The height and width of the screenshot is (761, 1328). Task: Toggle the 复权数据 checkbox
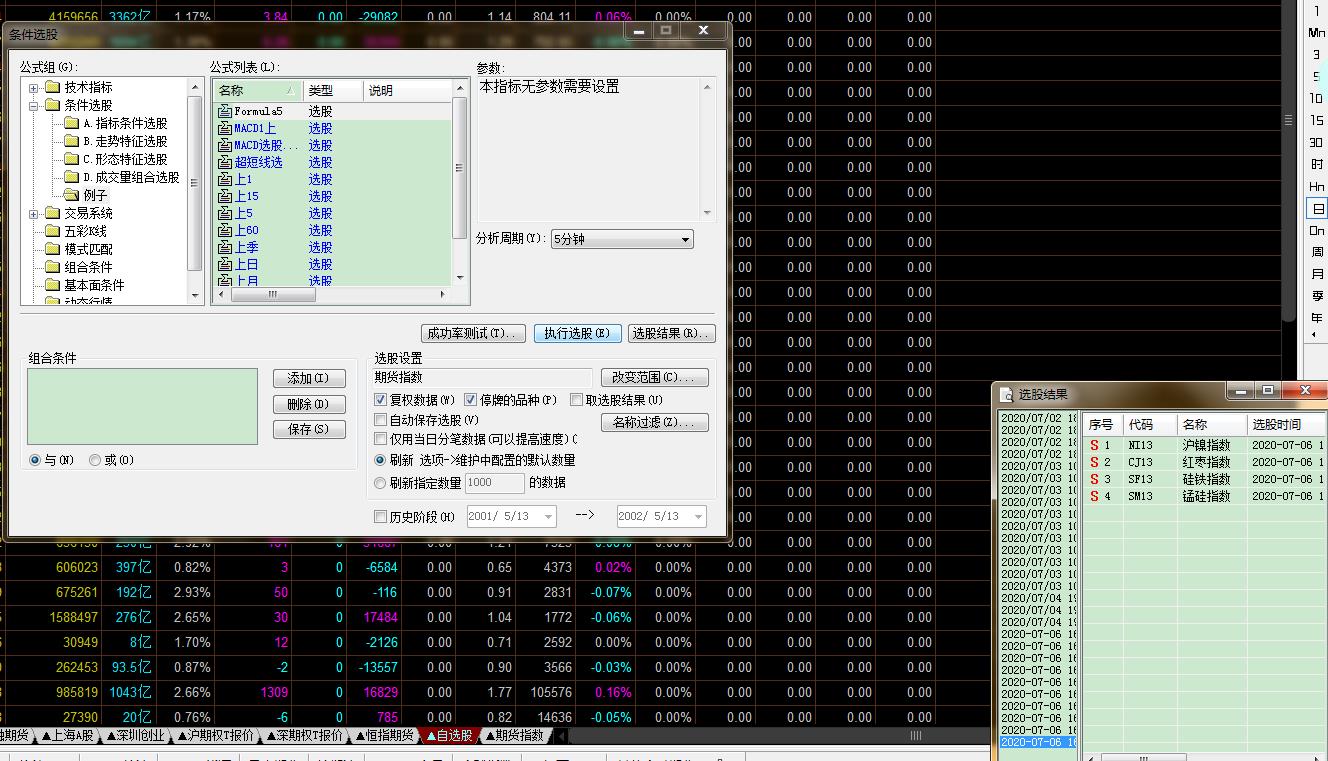(x=381, y=400)
